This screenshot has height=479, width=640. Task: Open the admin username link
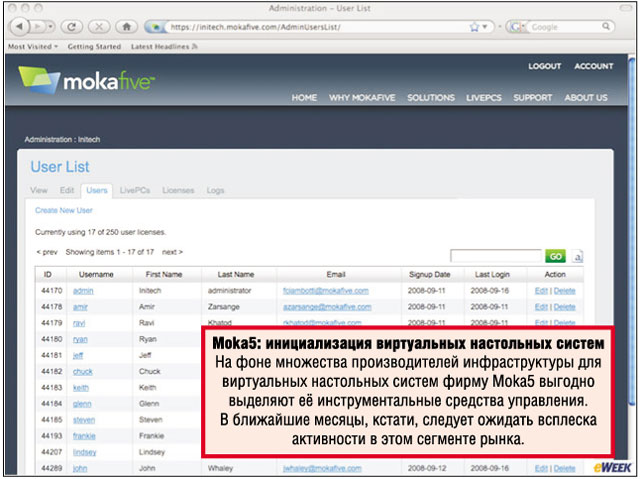(83, 291)
